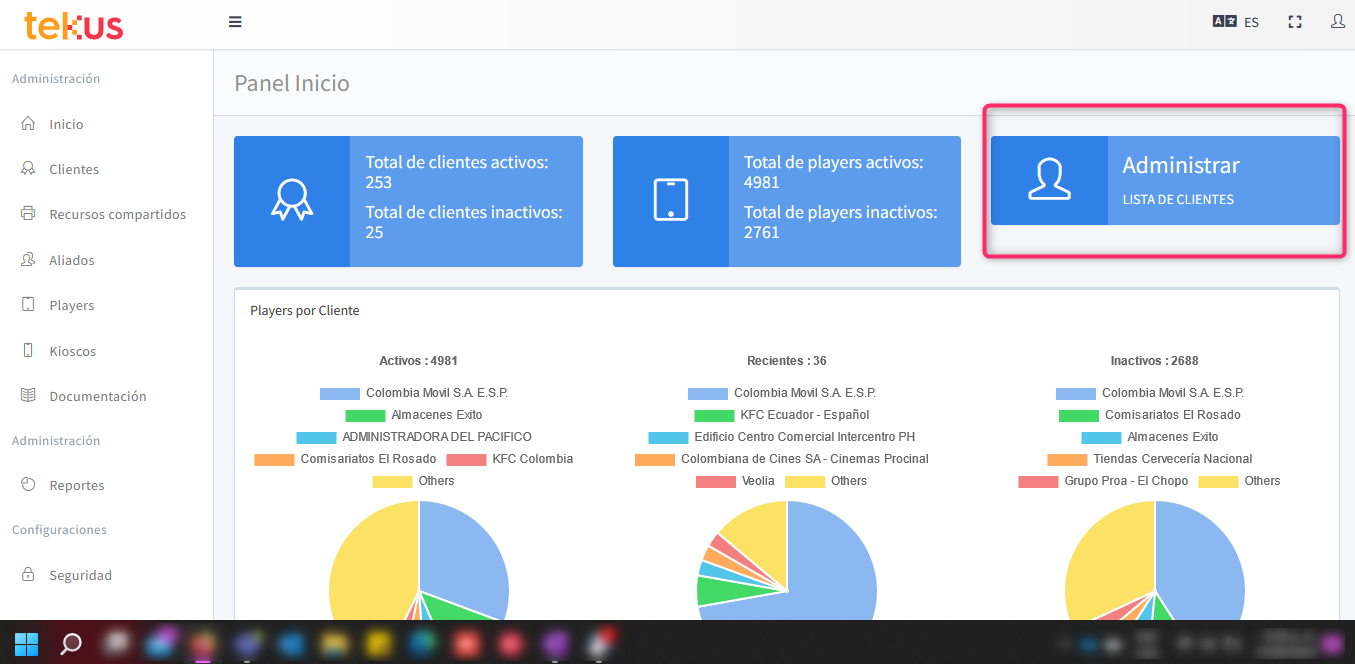
Task: Enter fullscreen mode via expand icon
Action: 1295,22
